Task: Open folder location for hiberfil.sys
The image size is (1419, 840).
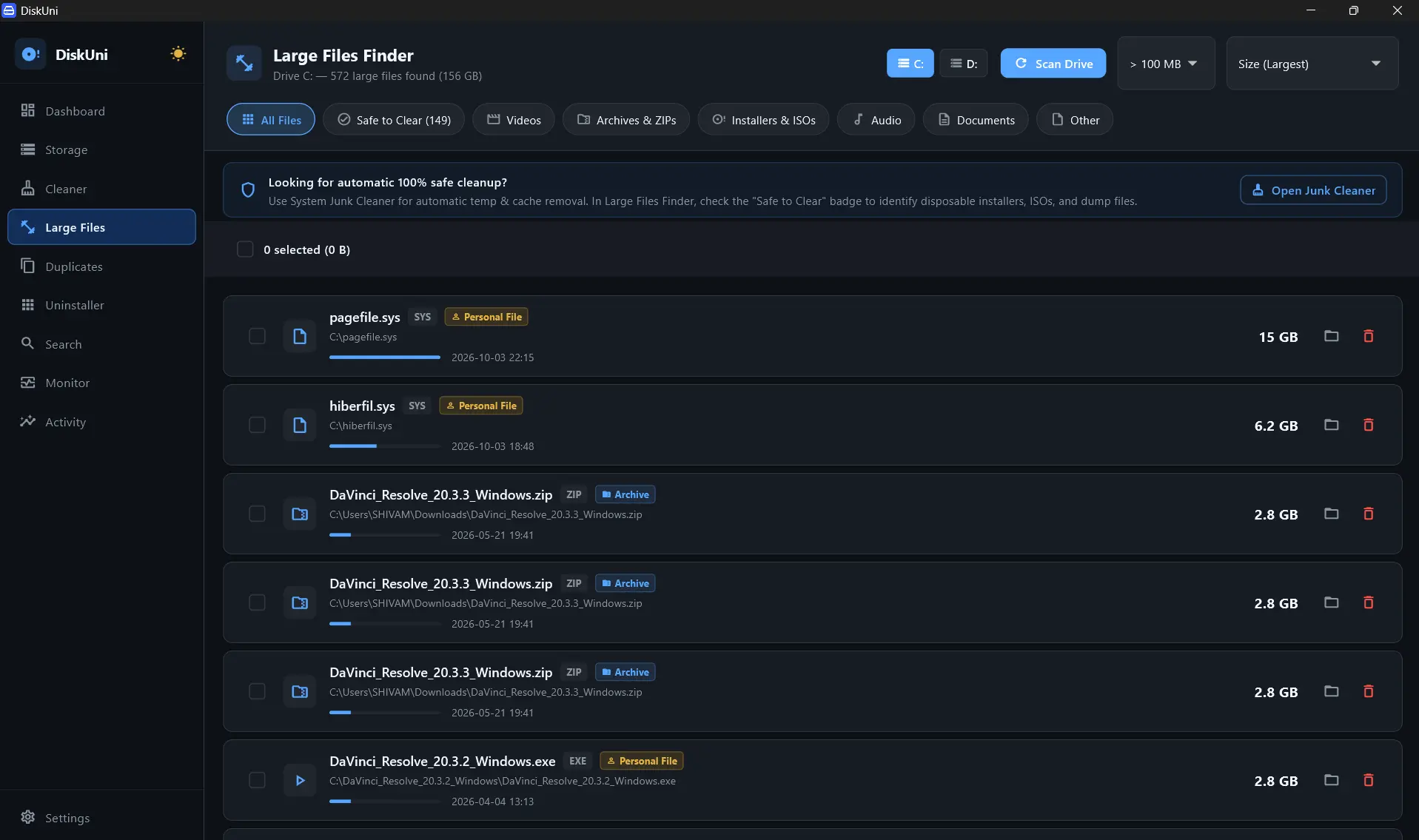Action: tap(1331, 425)
